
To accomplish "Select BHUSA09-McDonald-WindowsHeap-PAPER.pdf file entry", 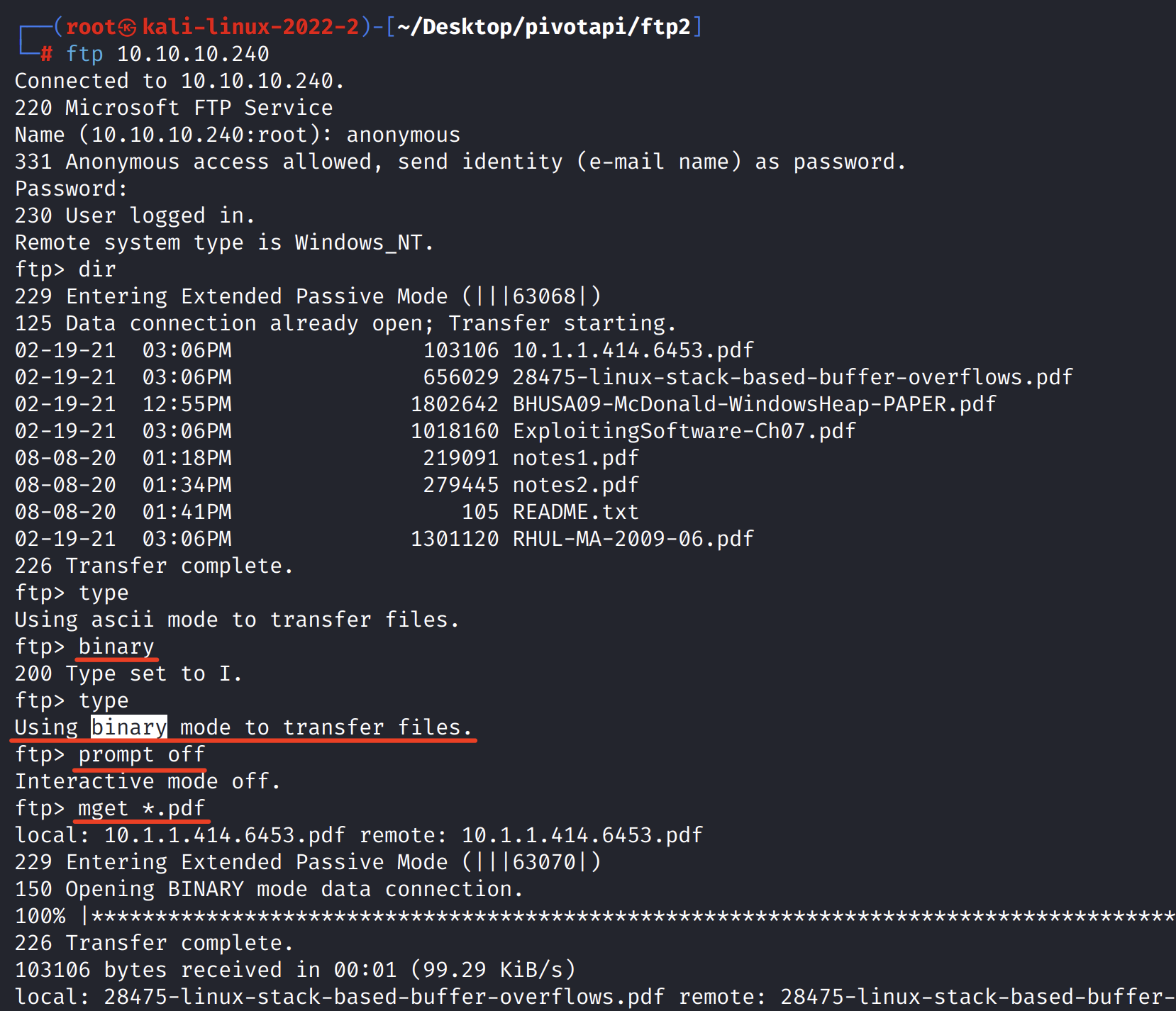I will coord(754,404).
